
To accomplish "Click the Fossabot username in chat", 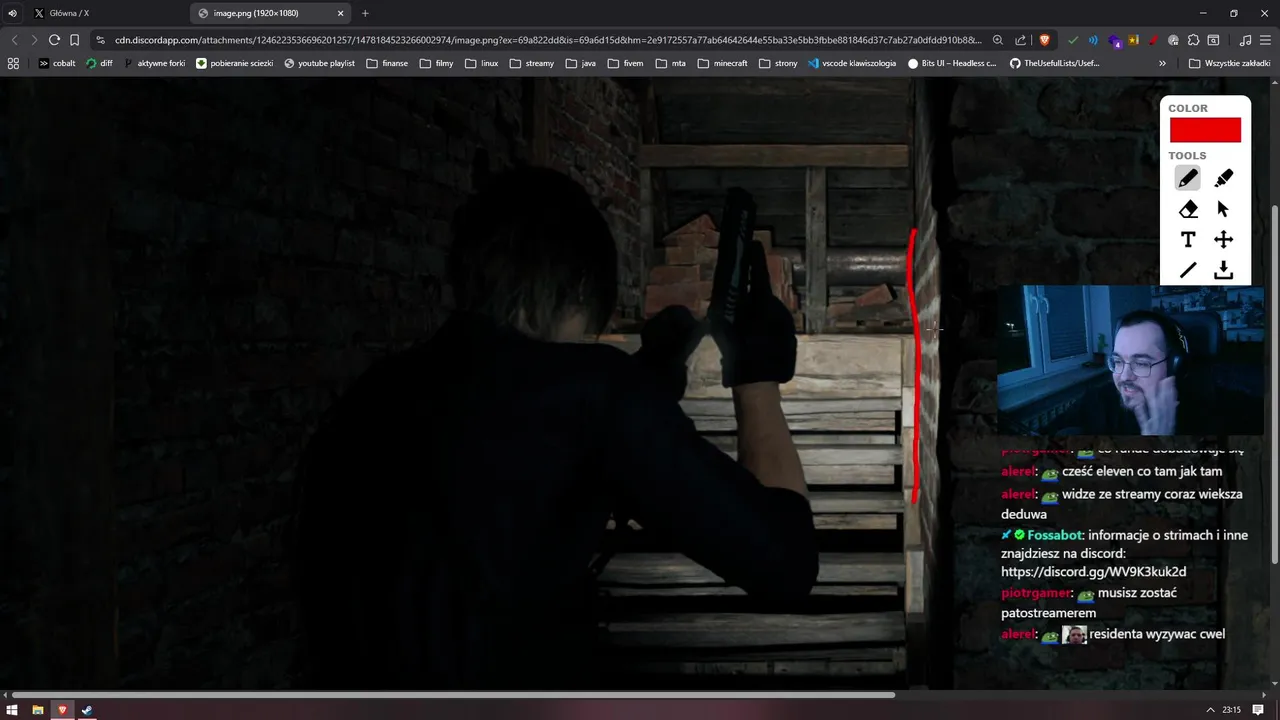I will pyautogui.click(x=1054, y=535).
